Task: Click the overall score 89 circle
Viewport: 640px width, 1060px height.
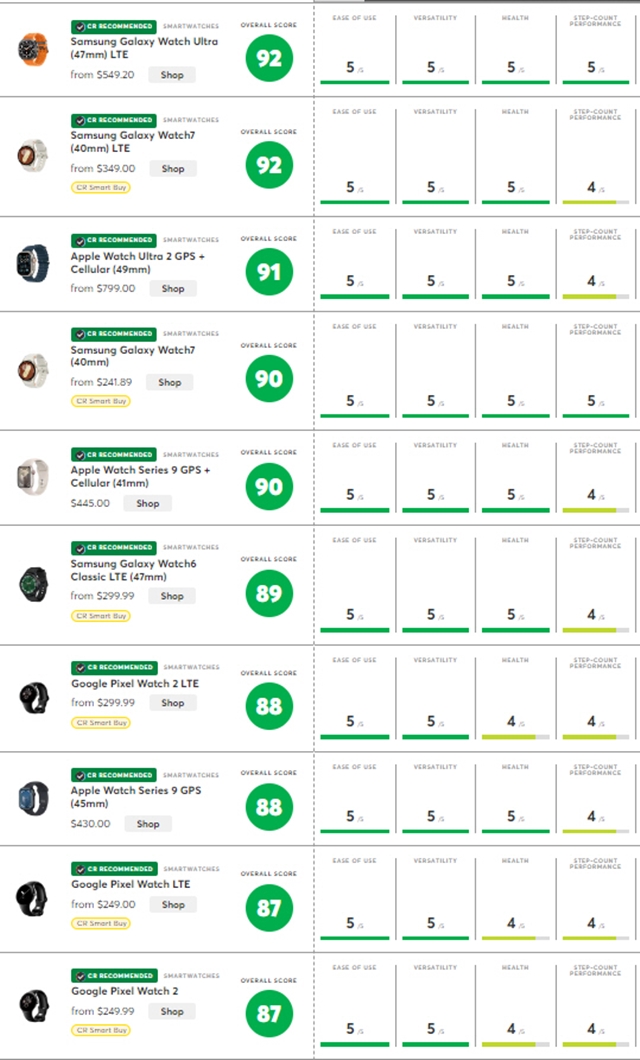Action: pyautogui.click(x=269, y=594)
